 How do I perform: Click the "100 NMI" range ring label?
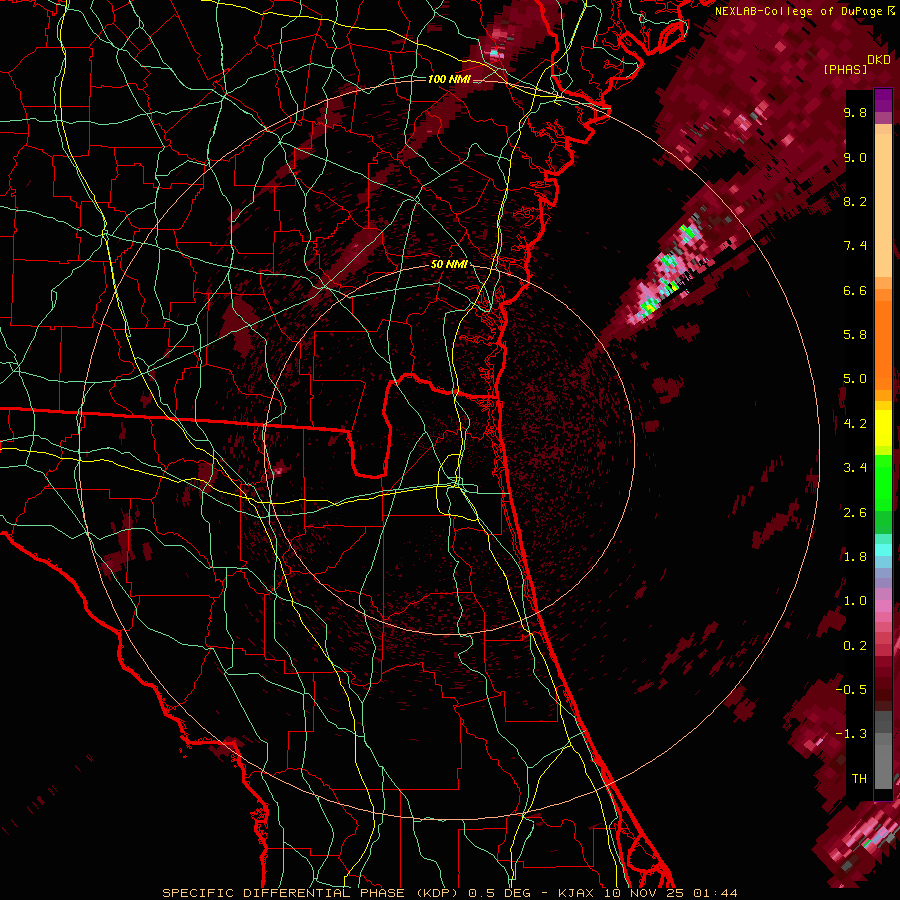click(449, 79)
